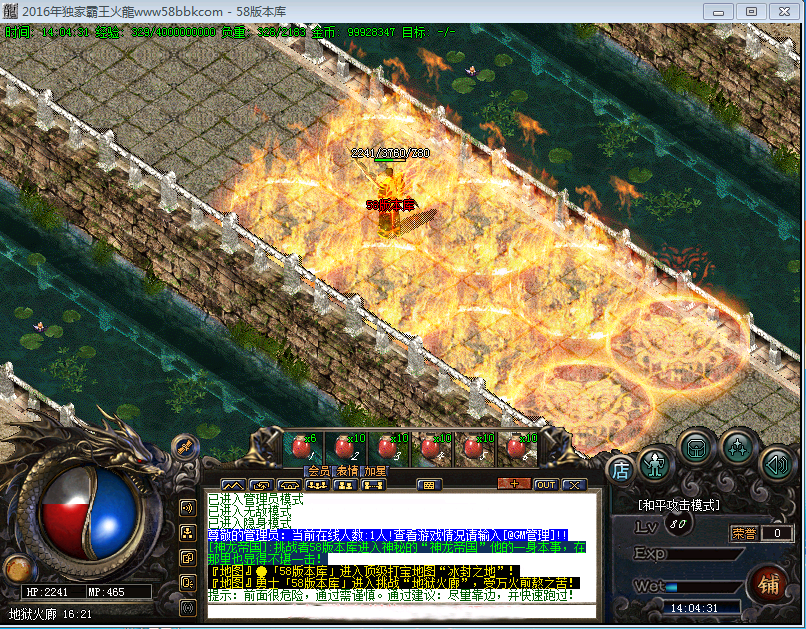Click the green 提示 danger warning line

[391, 596]
